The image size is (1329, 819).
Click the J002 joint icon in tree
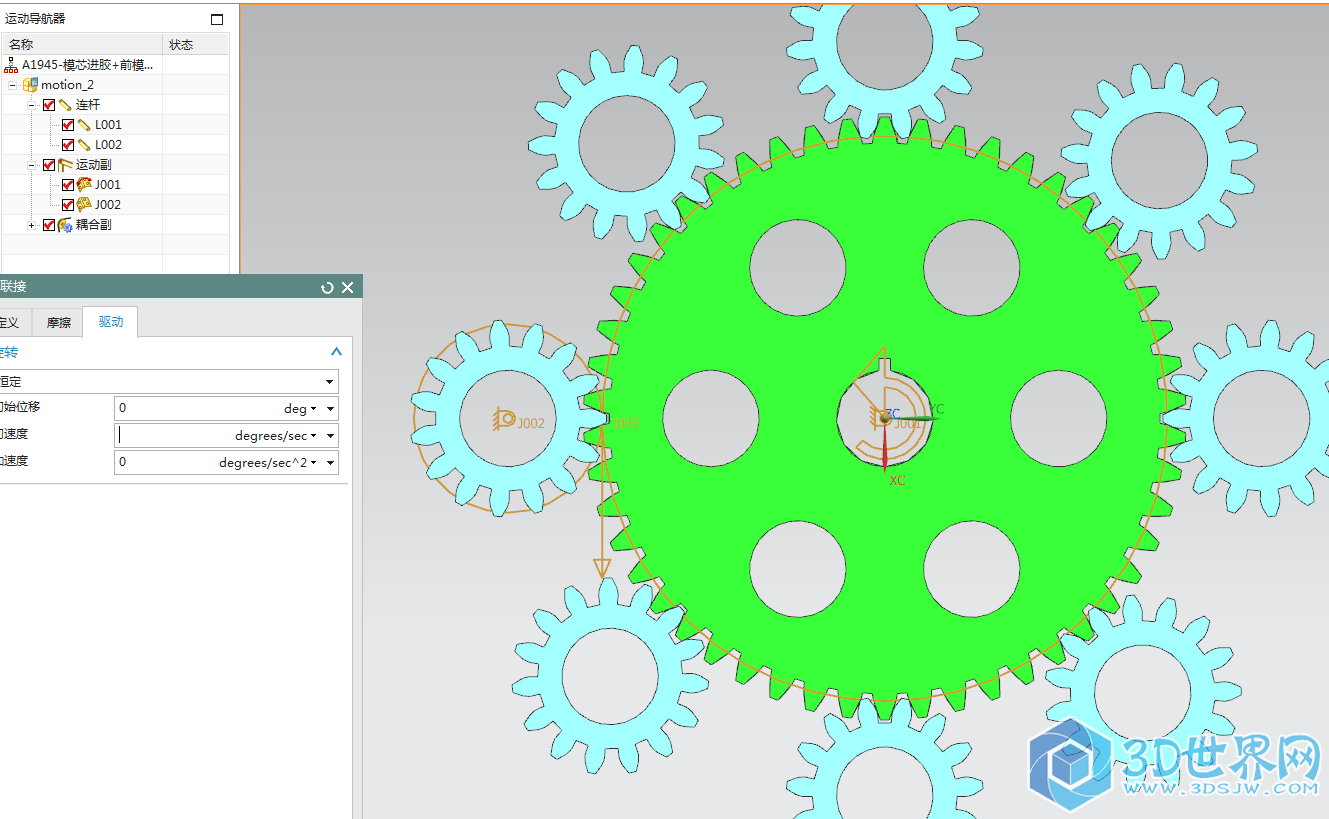[84, 205]
